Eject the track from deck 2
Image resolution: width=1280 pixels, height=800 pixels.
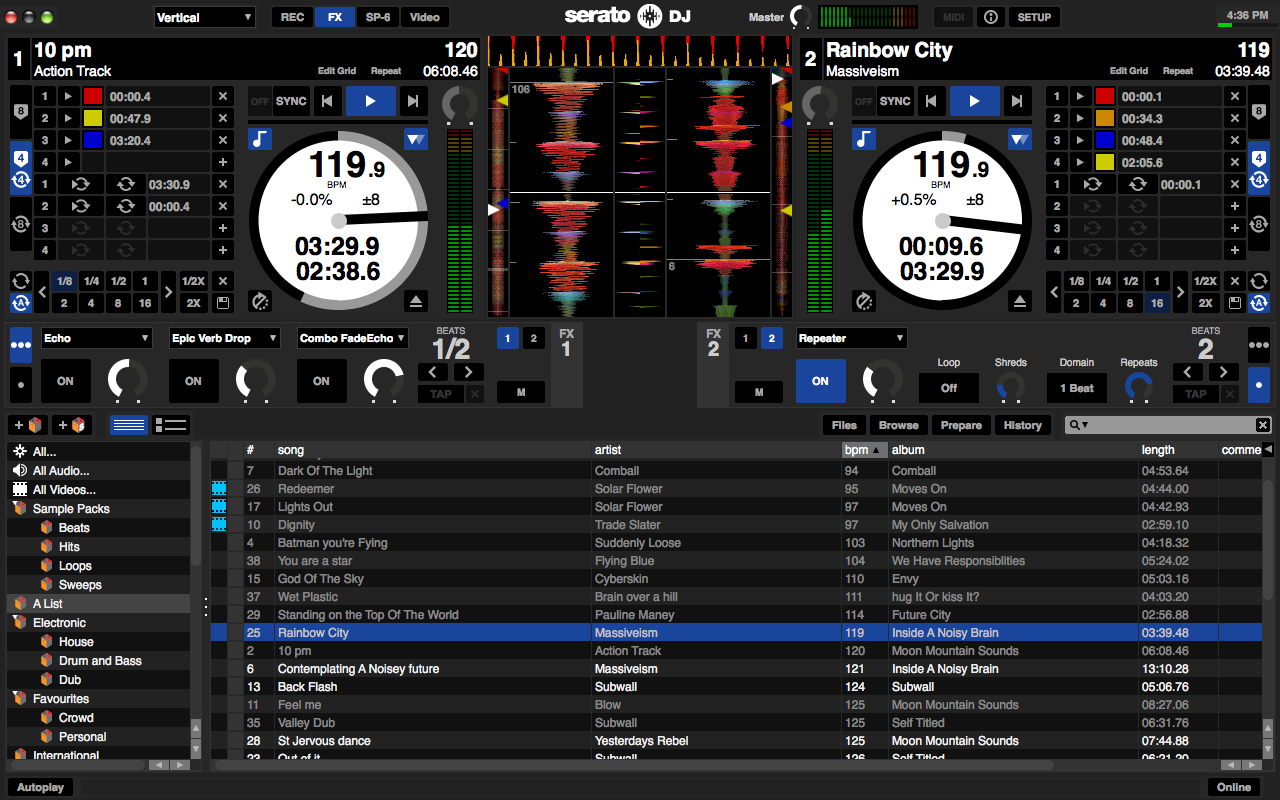1019,301
